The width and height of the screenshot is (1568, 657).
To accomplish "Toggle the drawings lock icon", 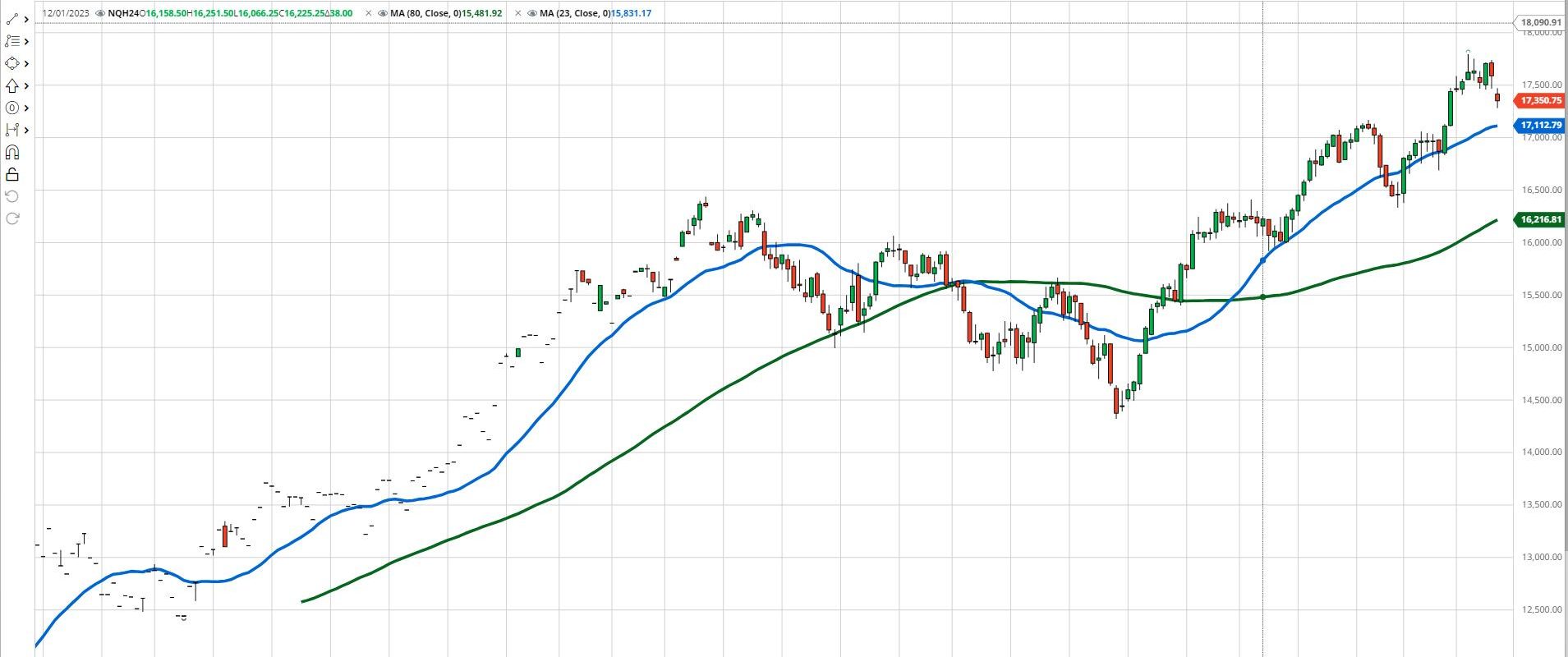I will pos(11,174).
